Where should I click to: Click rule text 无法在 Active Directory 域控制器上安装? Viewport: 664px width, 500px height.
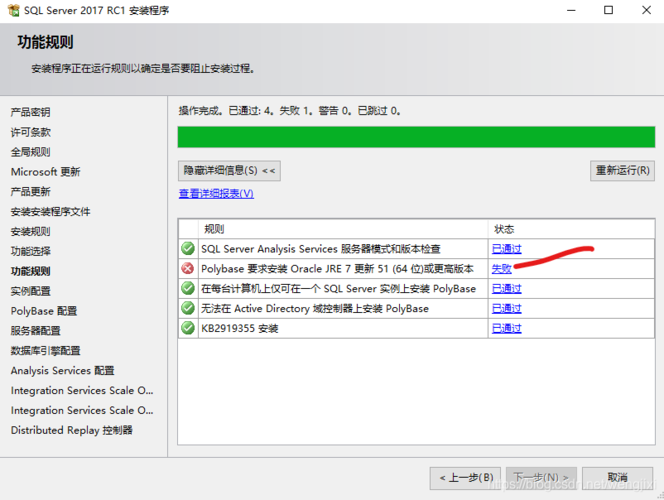pyautogui.click(x=315, y=309)
